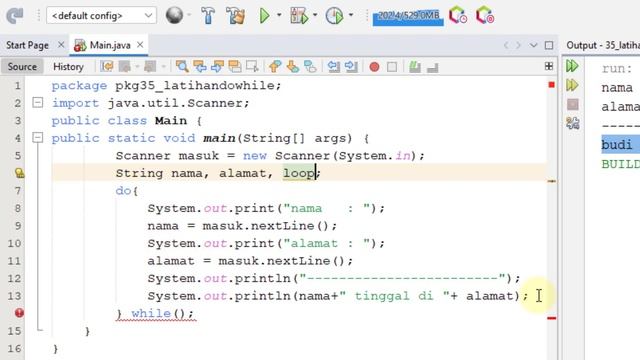Click Find Next Occurrence icon
The height and width of the screenshot is (360, 640).
point(217,66)
